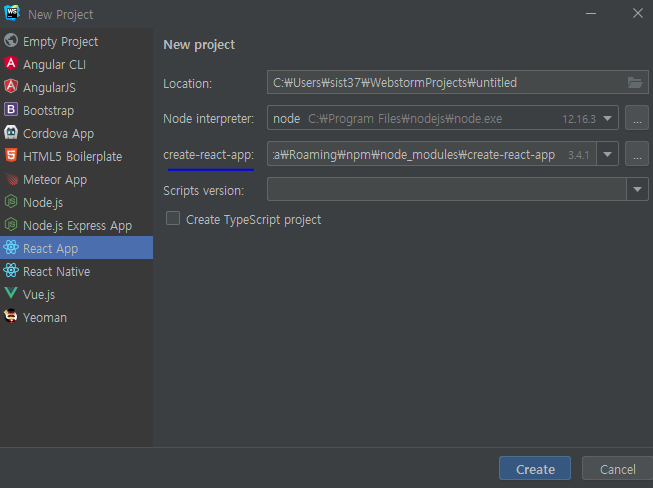Click the WebStorm logo in title bar
Screen dimensions: 653x488
click(x=12, y=13)
